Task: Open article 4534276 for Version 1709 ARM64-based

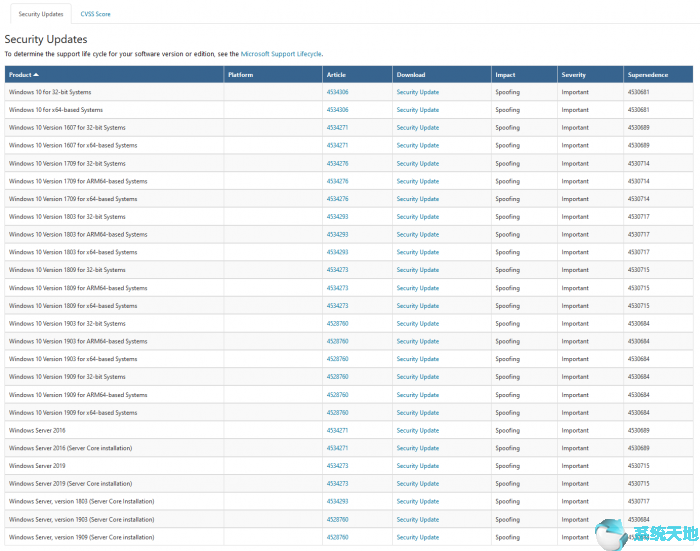Action: [337, 181]
